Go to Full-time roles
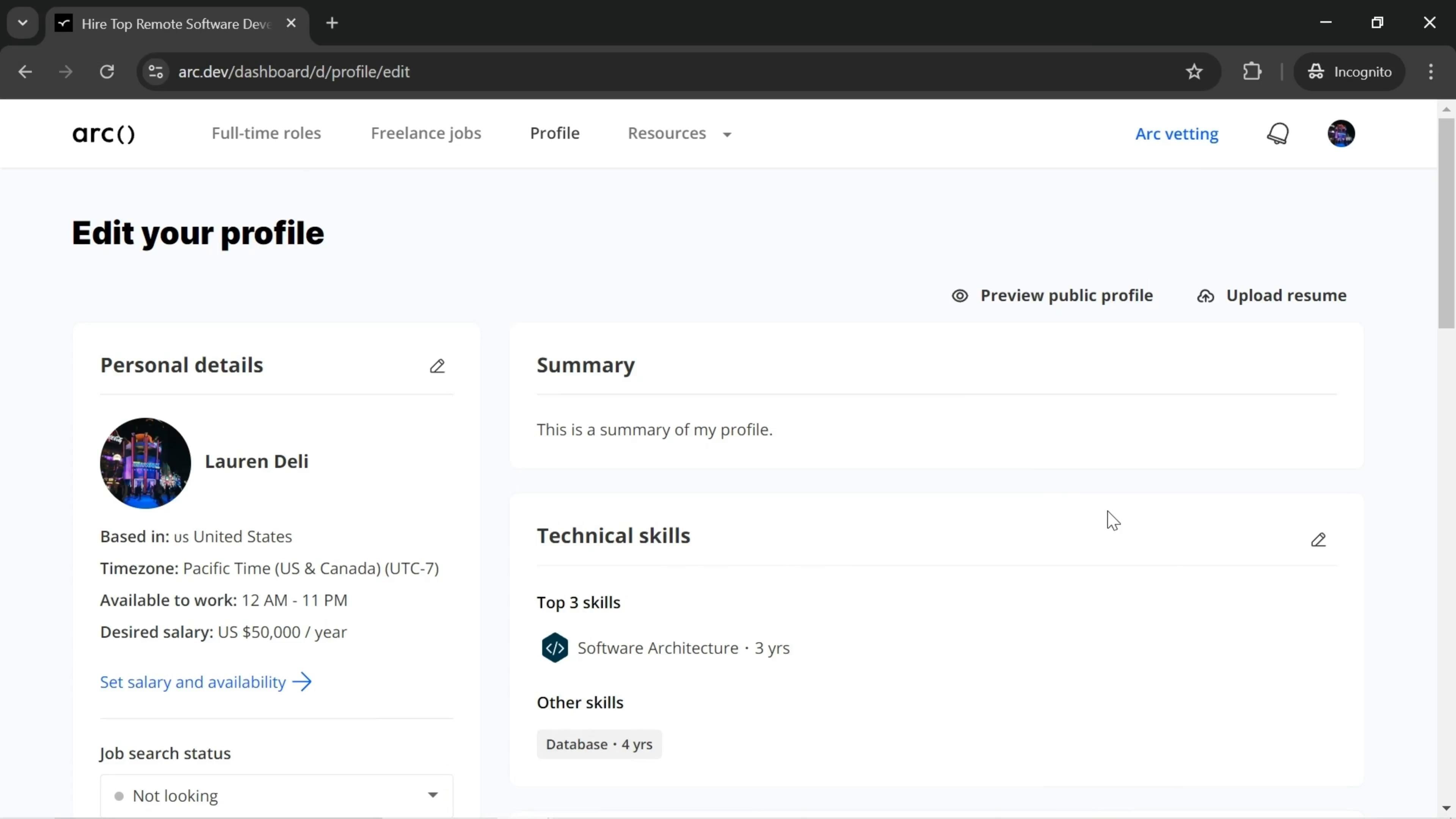Screen dimensions: 1456x819 pyautogui.click(x=266, y=133)
